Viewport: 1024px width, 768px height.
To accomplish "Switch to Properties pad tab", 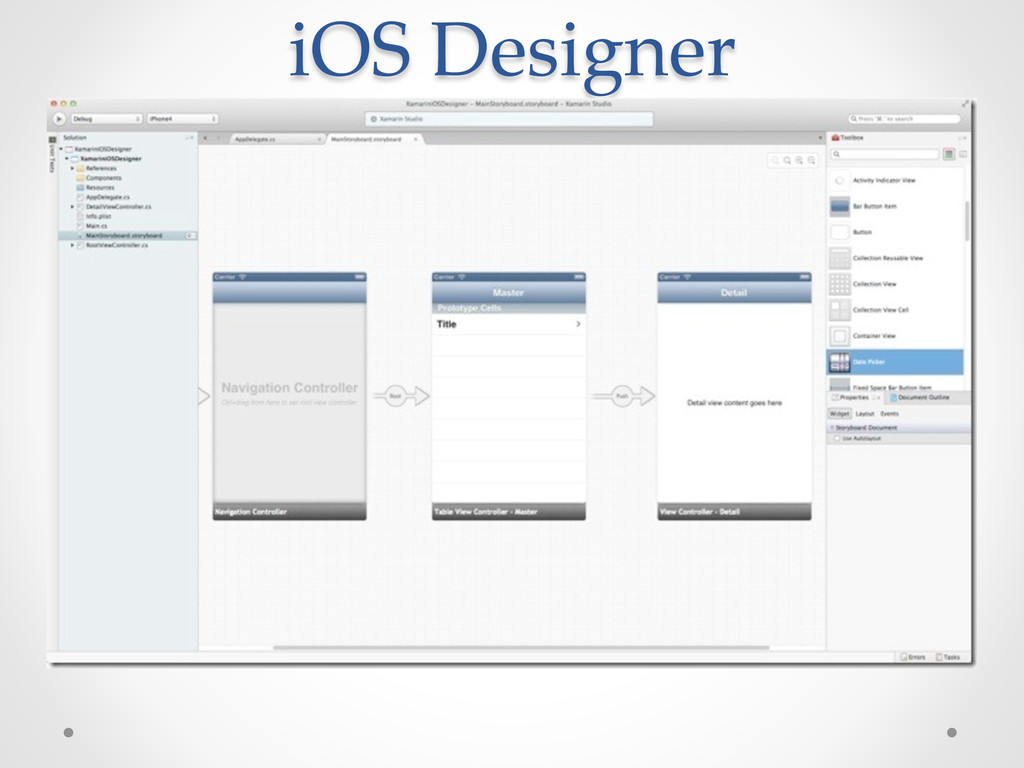I will pyautogui.click(x=856, y=397).
